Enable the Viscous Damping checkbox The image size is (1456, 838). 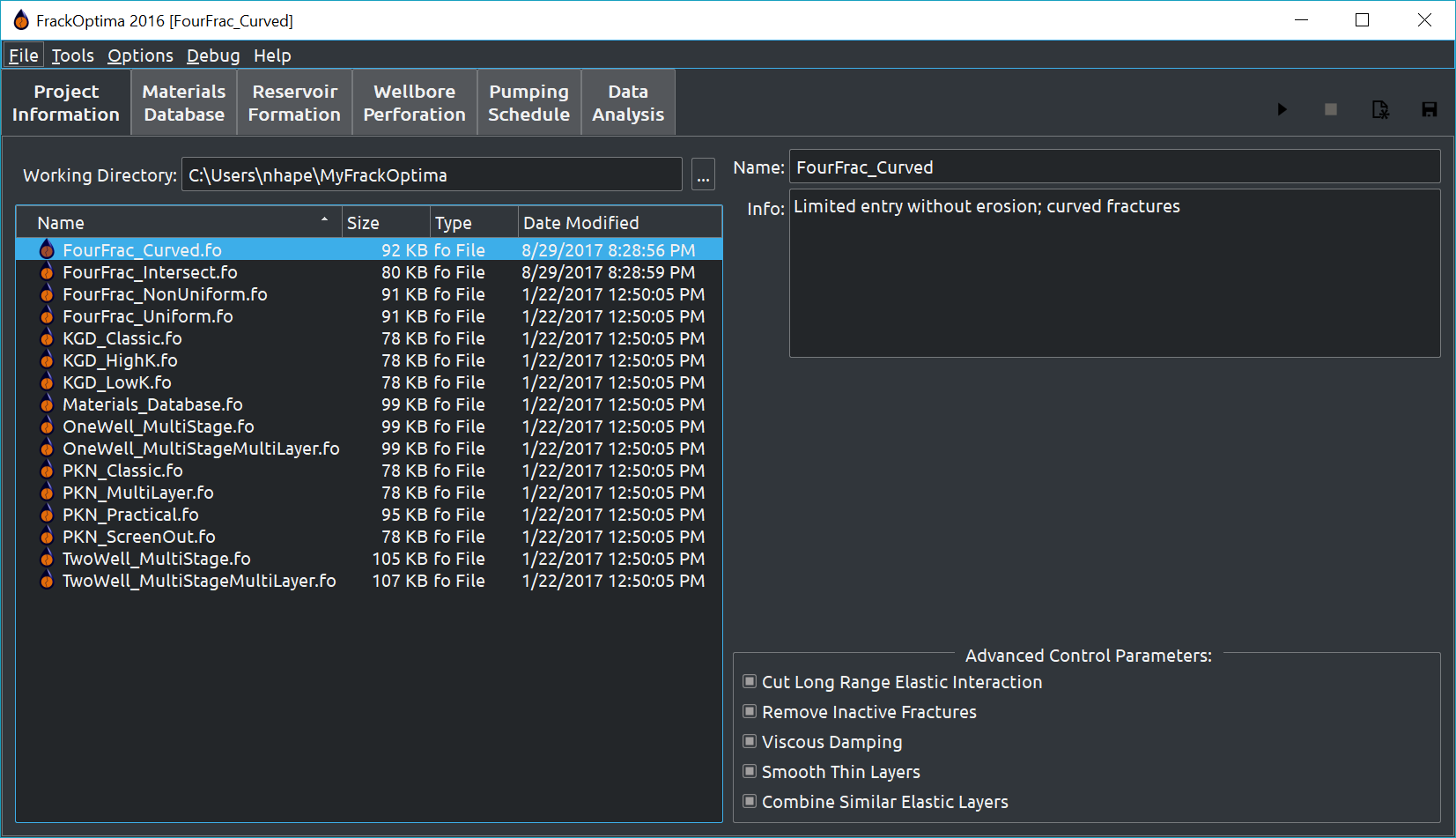750,741
